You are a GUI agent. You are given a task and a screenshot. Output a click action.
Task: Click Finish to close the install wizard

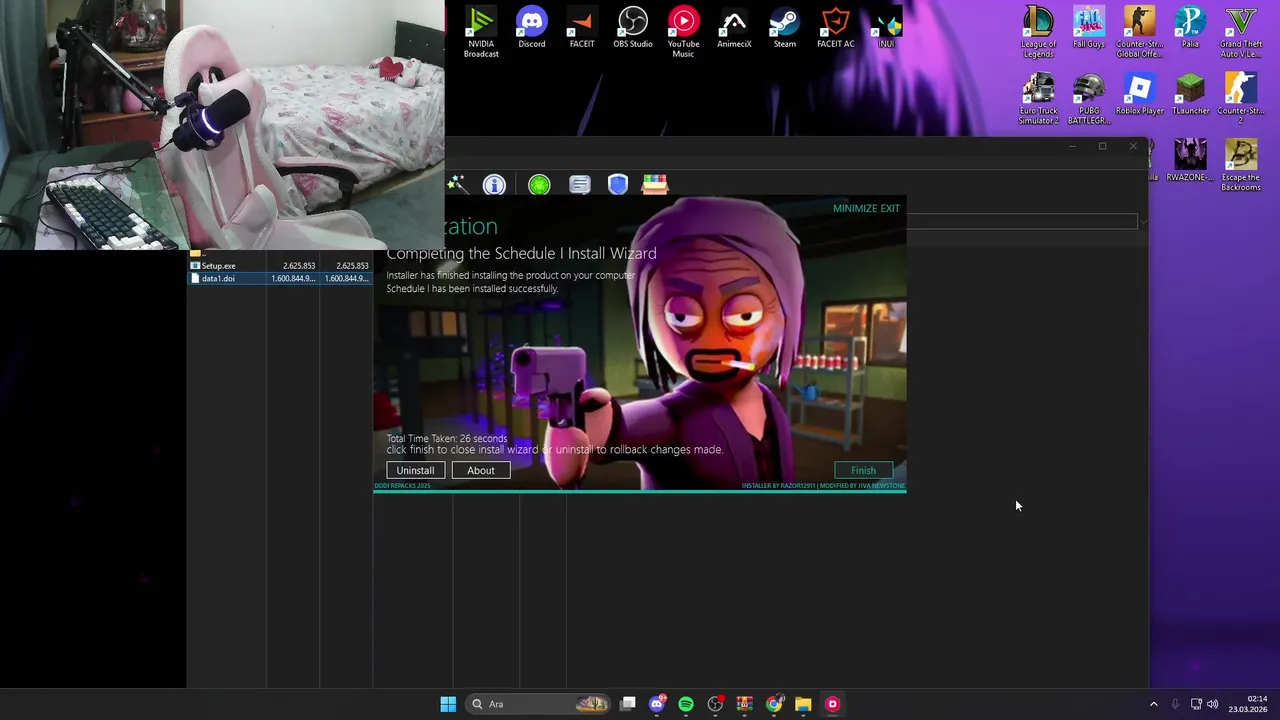coord(863,470)
